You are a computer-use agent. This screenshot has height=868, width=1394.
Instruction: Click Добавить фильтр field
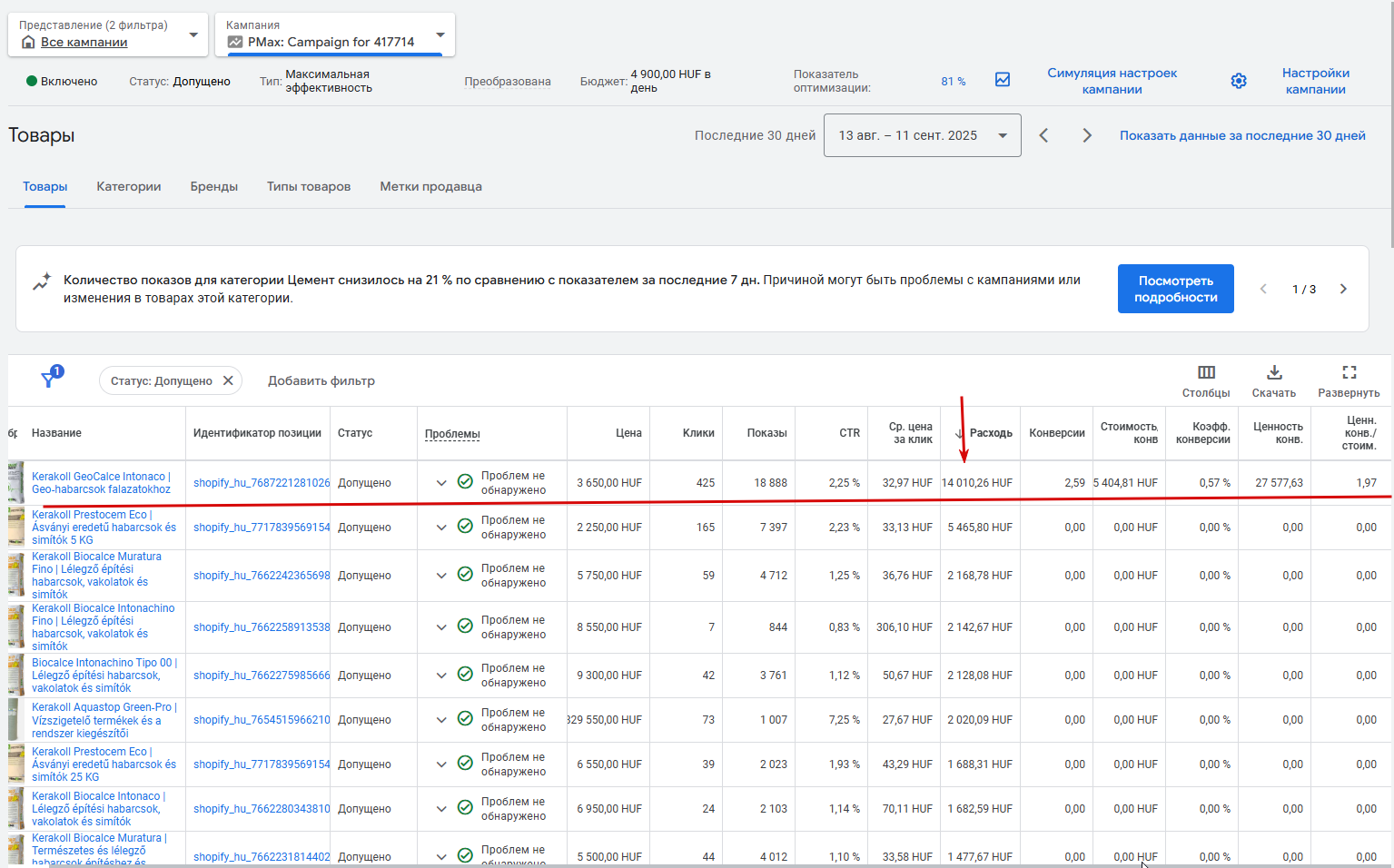[x=321, y=380]
